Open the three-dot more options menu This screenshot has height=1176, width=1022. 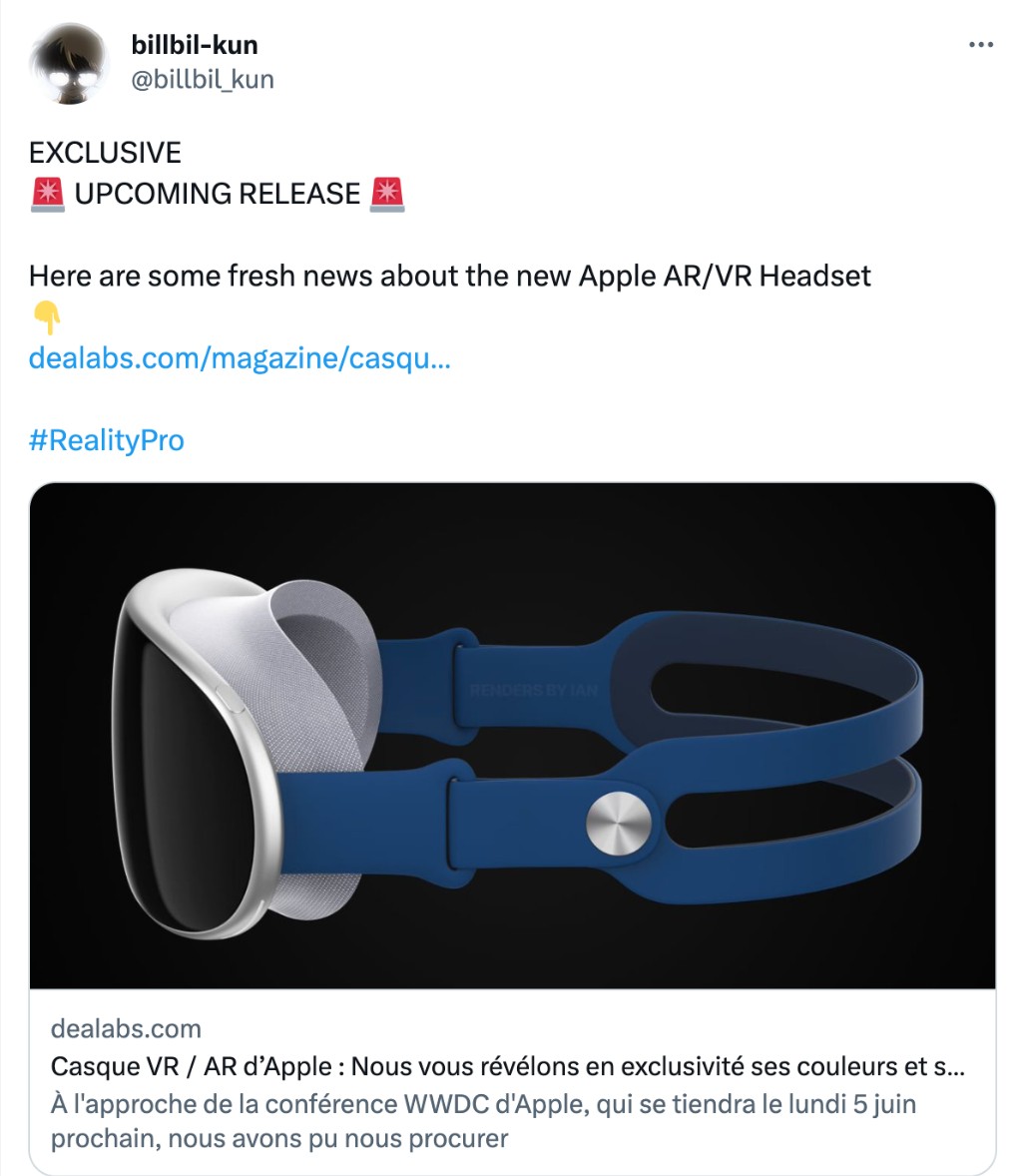point(981,45)
